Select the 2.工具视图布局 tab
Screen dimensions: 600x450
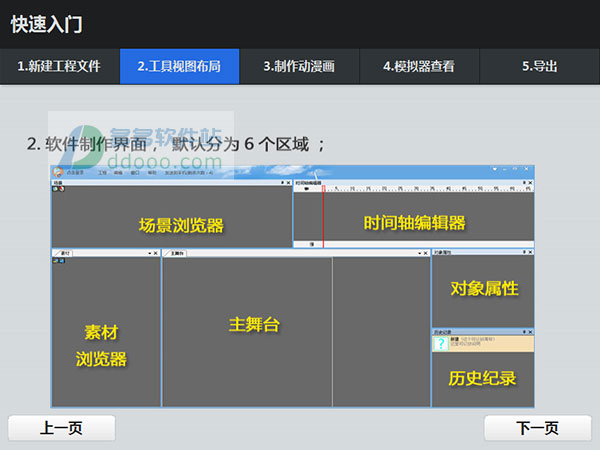[x=180, y=67]
